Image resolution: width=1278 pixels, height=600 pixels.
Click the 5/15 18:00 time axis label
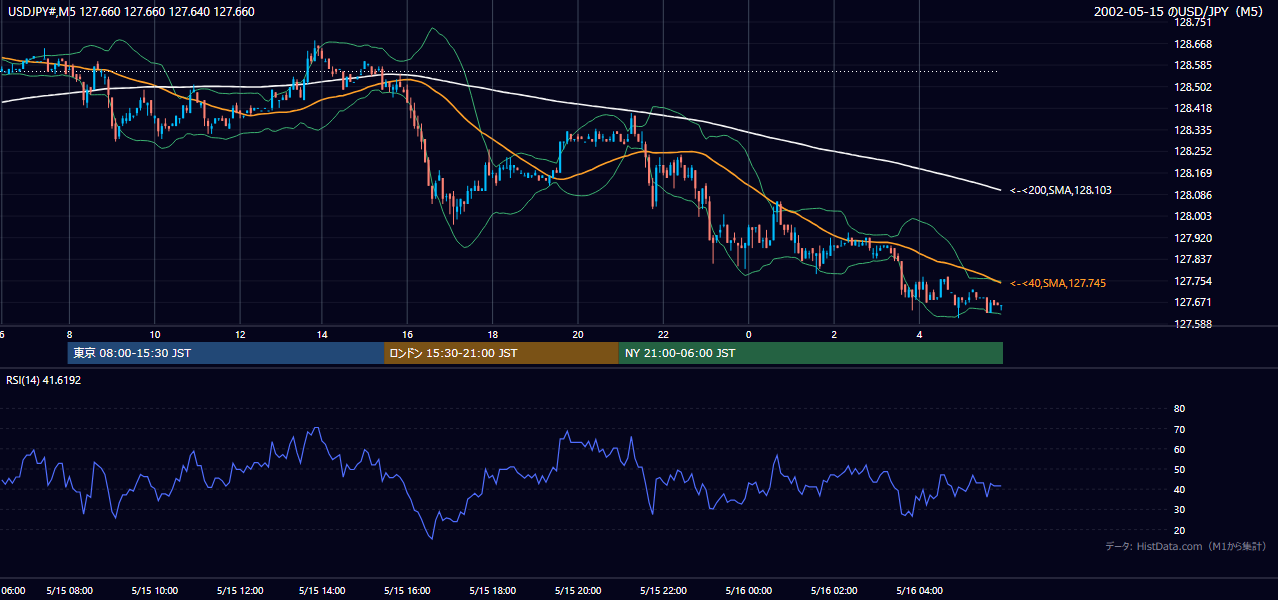[493, 590]
